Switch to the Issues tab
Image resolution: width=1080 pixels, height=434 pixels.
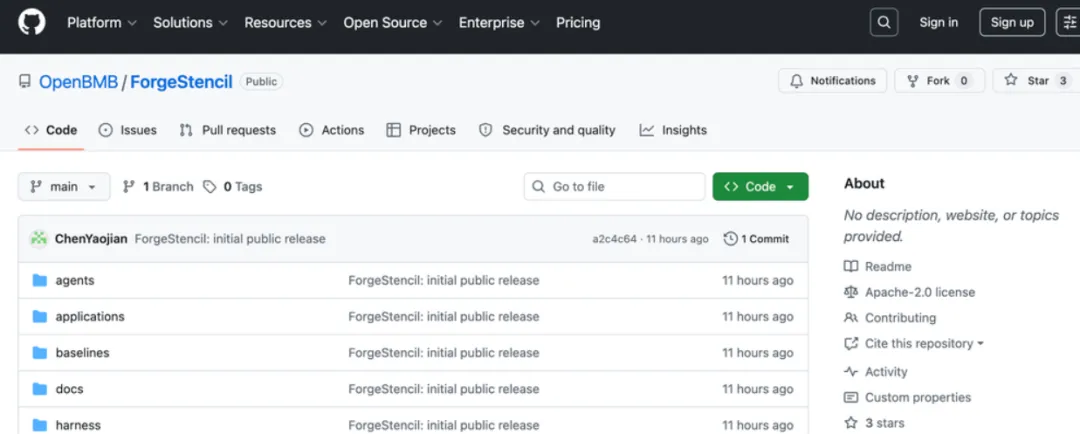point(127,130)
